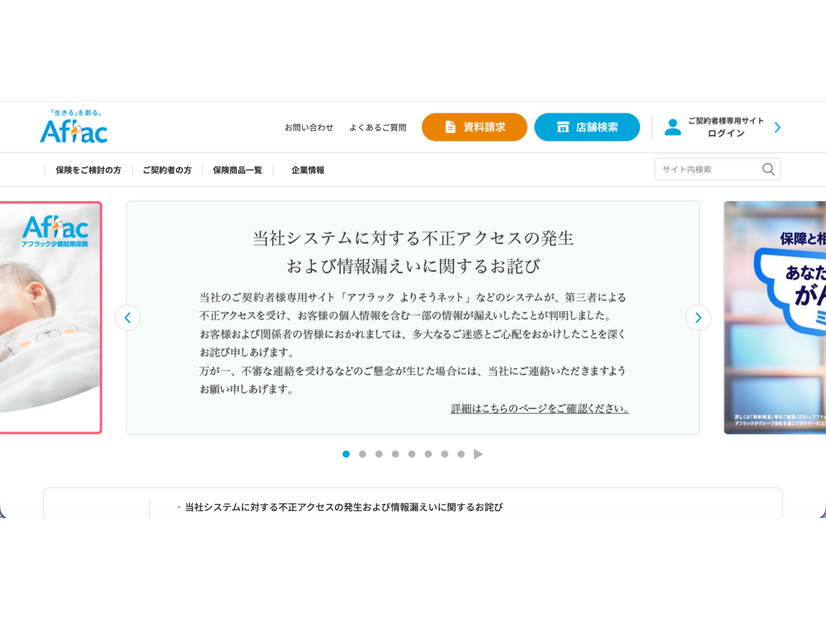Screen dimensions: 826x620
Task: Click the baby image Aflac slide
Action: point(51,318)
